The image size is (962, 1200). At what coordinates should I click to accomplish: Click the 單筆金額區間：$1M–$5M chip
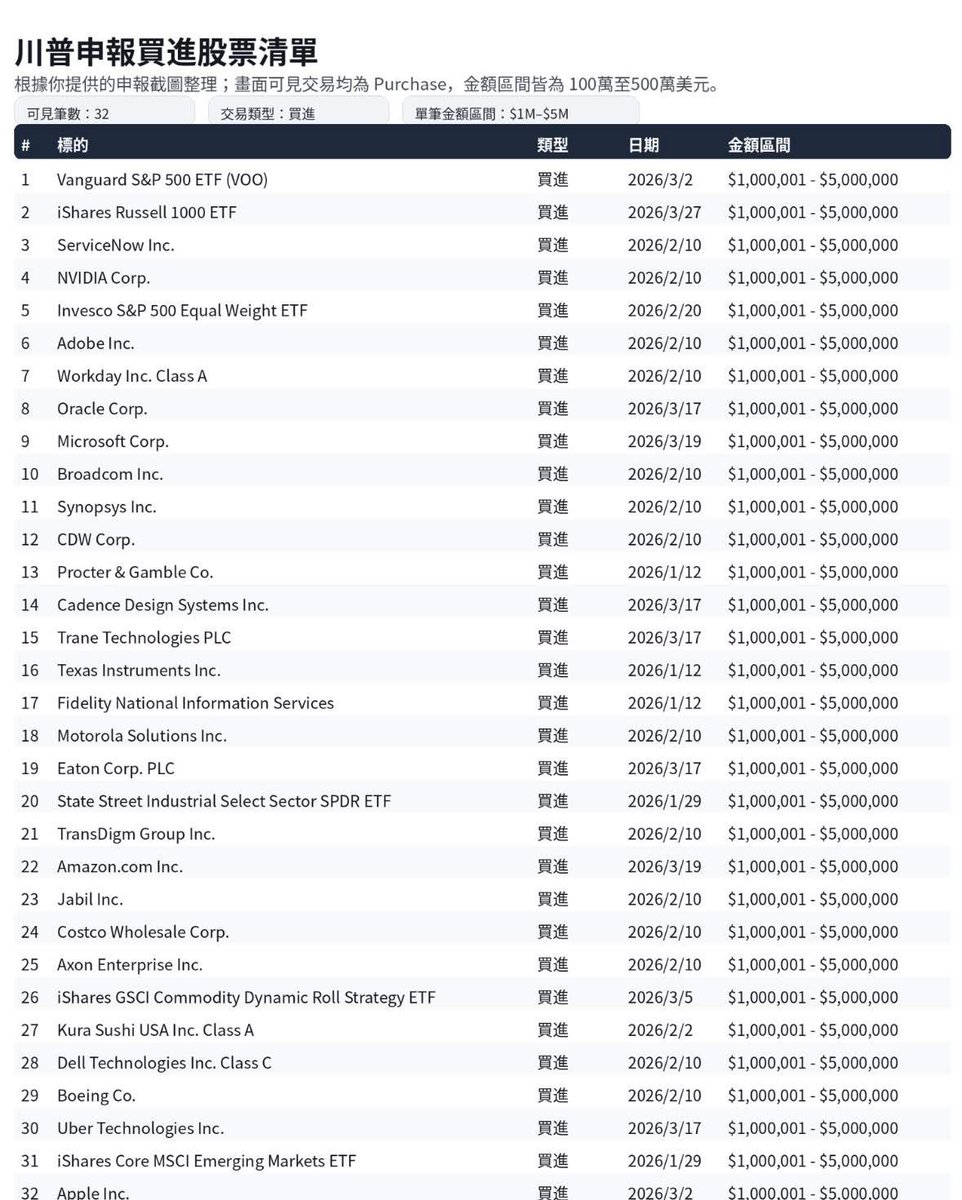520,113
